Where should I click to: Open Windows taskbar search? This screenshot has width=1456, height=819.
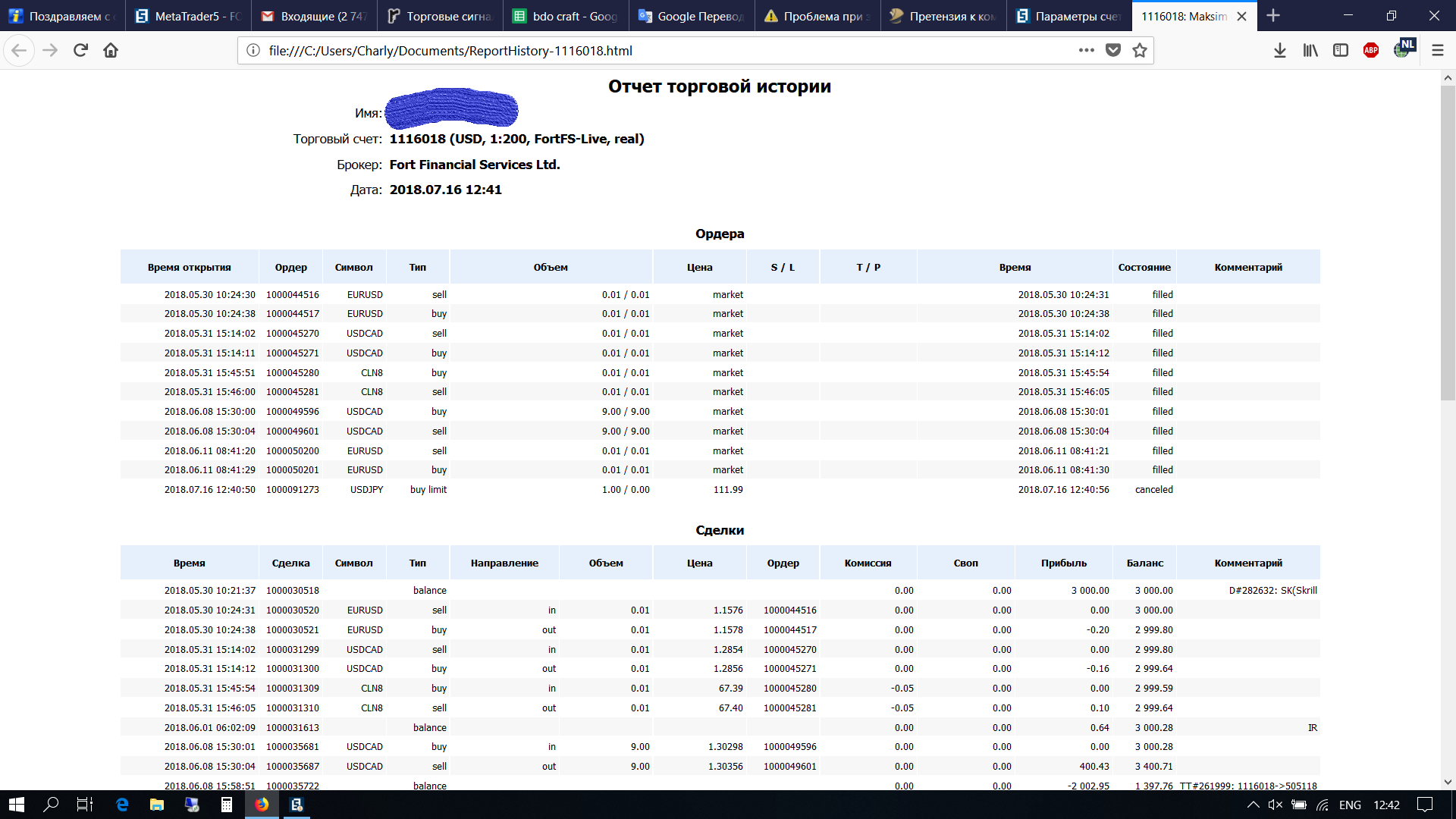point(51,805)
